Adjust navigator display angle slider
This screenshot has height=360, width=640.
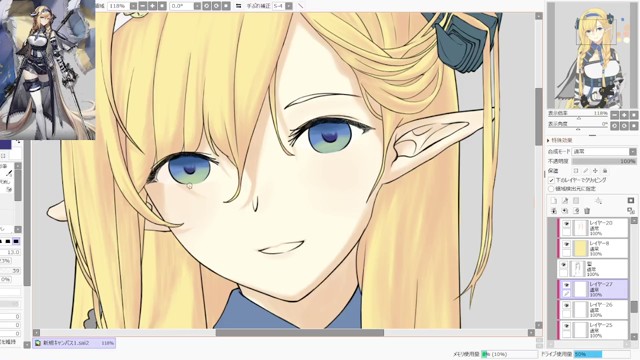click(x=578, y=129)
